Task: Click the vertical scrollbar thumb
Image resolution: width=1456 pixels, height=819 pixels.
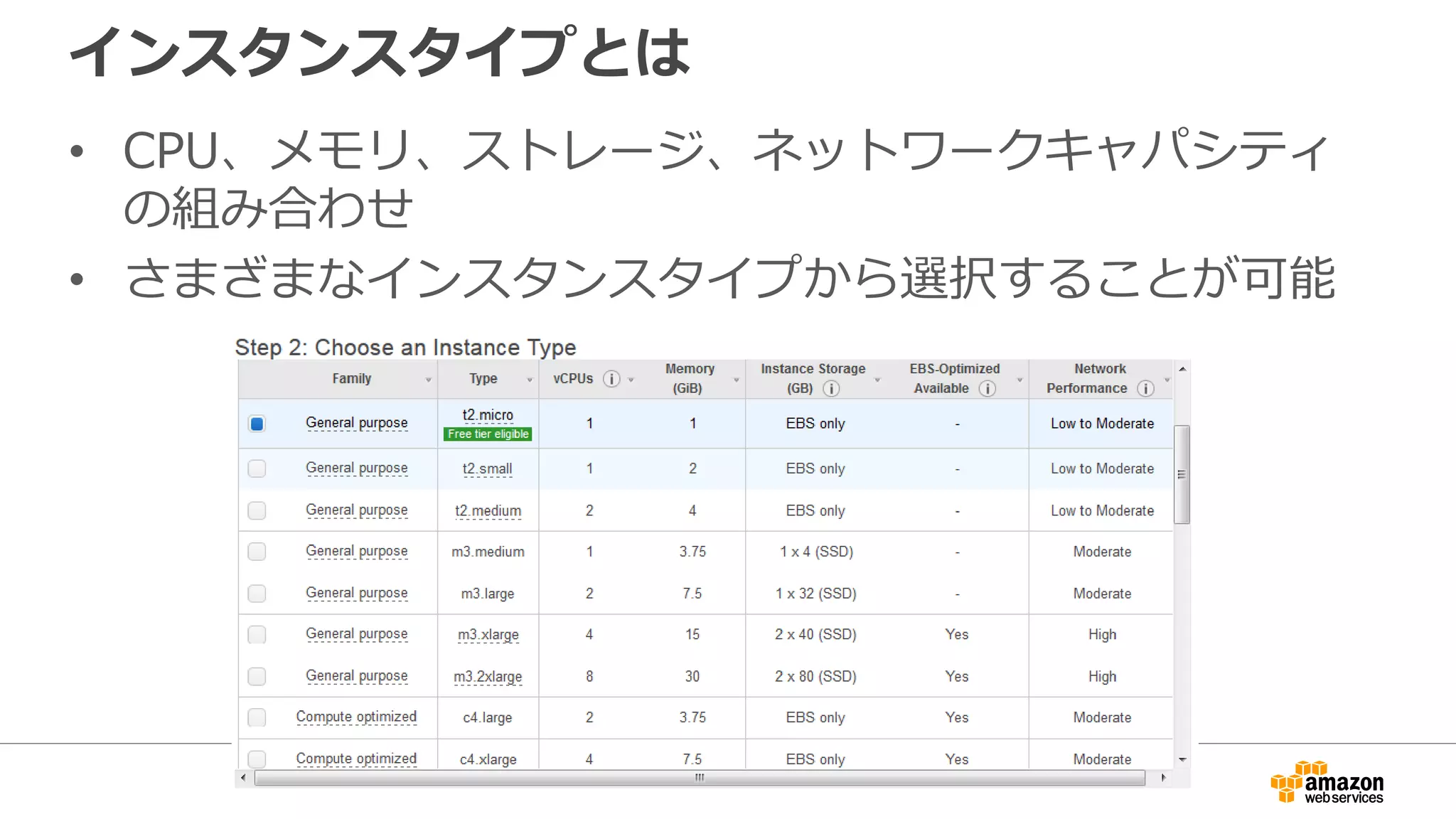Action: pos(1182,474)
